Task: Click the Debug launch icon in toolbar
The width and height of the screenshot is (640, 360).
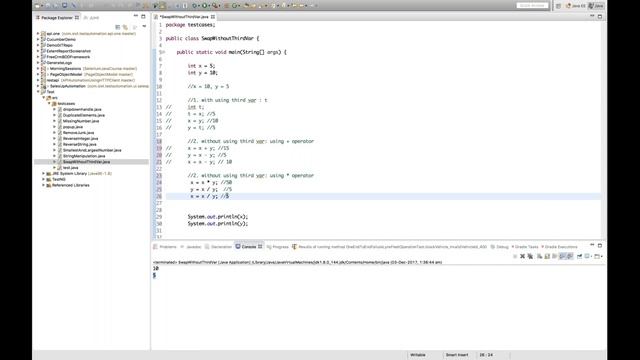Action: [x=194, y=6]
